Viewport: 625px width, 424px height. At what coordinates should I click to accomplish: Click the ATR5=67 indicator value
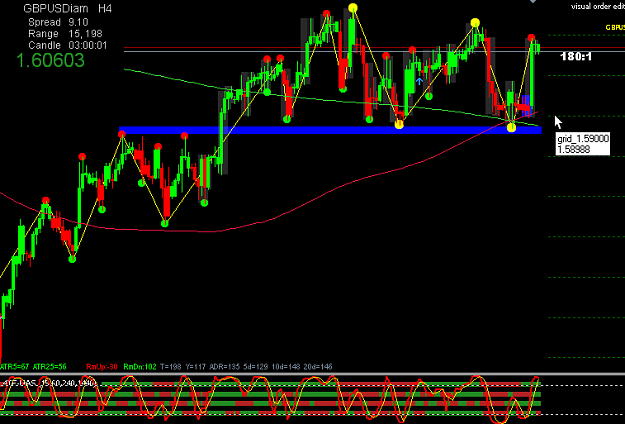(15, 367)
